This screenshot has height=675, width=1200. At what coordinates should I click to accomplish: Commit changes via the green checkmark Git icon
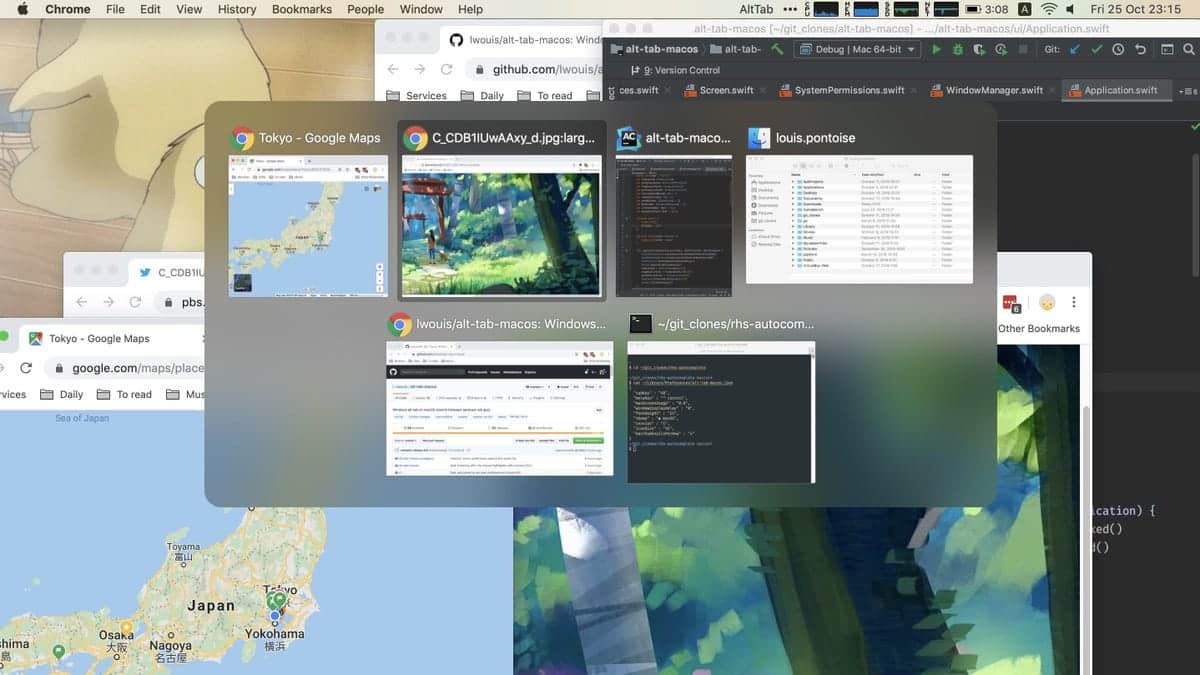coord(1096,49)
